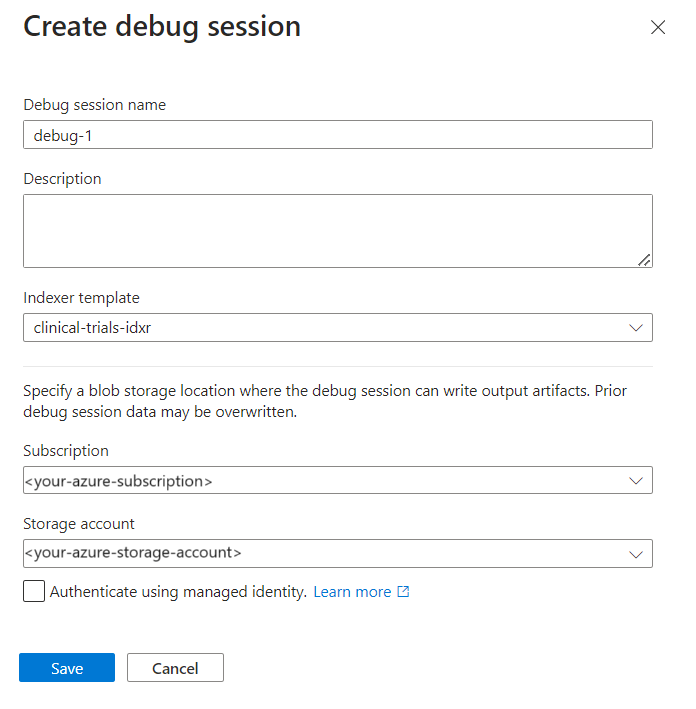Click the Storage account label
This screenshot has height=709, width=696.
pyautogui.click(x=79, y=524)
